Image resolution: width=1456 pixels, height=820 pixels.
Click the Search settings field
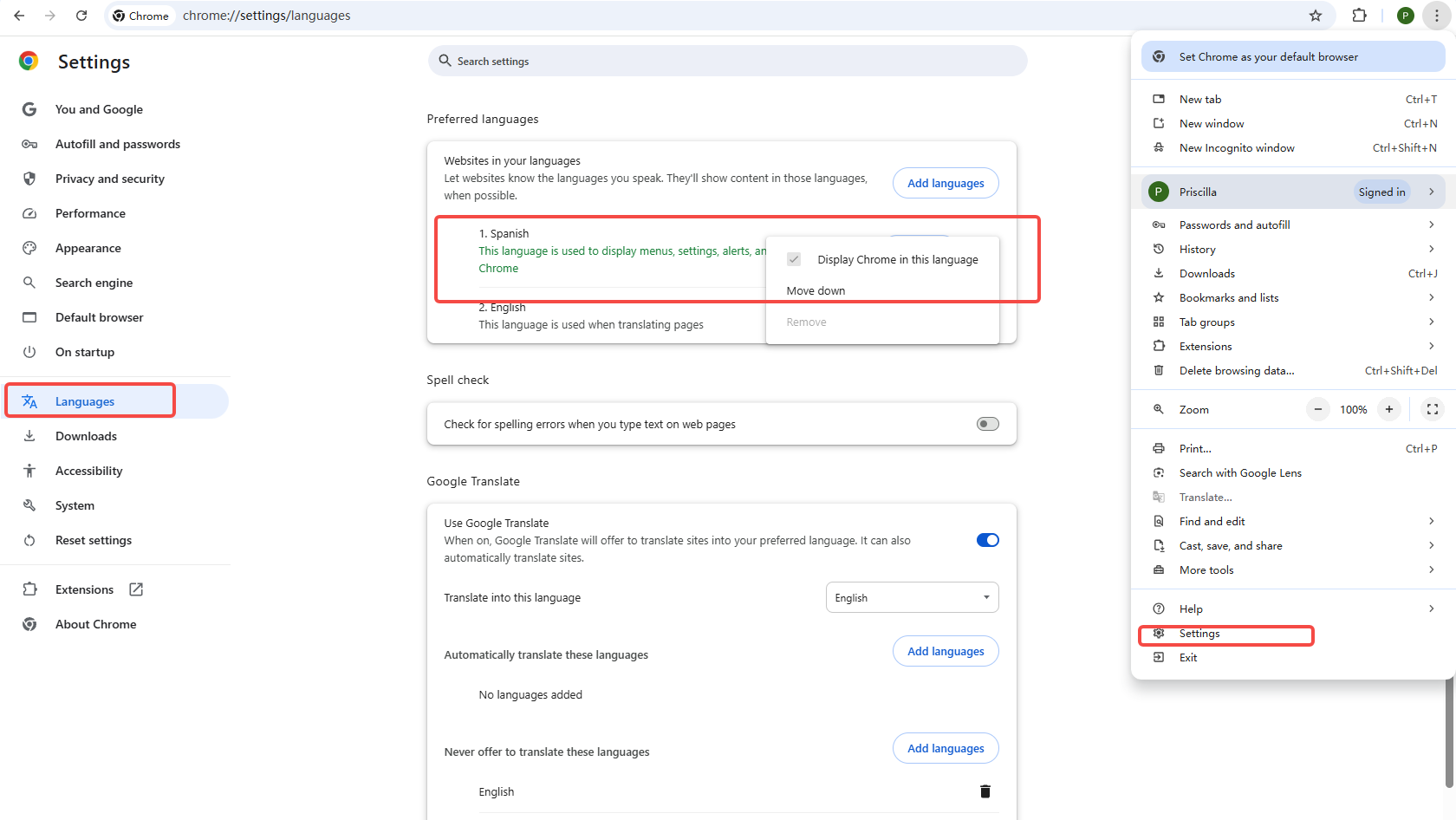coord(728,61)
